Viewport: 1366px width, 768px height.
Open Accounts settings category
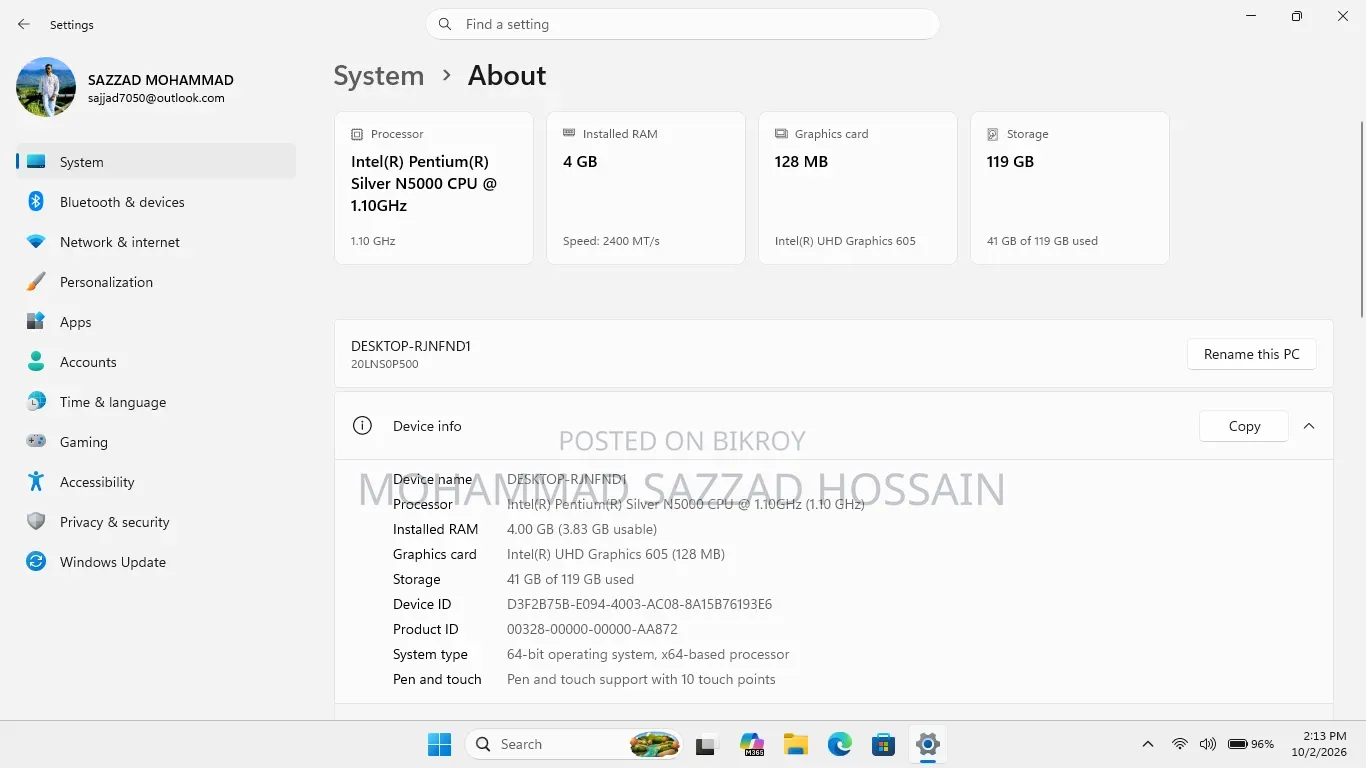156,362
